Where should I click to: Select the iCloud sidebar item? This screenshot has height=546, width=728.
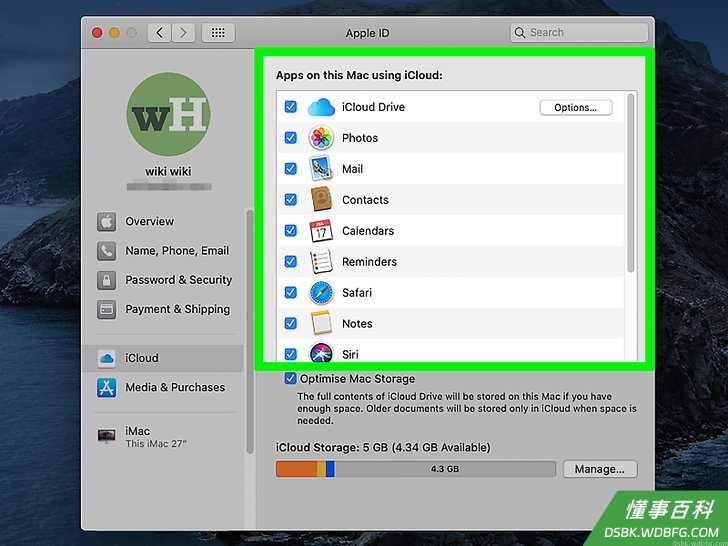162,358
